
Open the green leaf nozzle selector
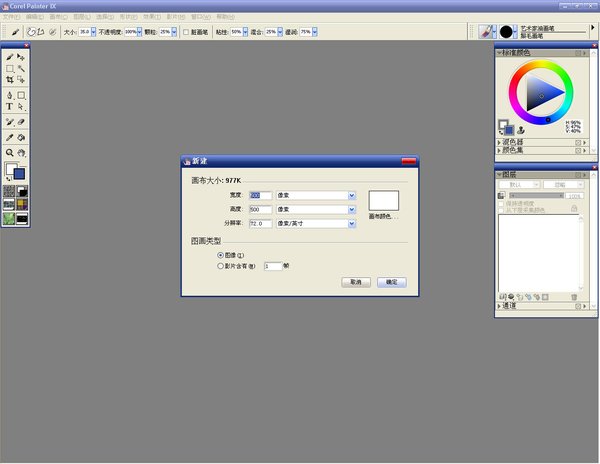9,218
